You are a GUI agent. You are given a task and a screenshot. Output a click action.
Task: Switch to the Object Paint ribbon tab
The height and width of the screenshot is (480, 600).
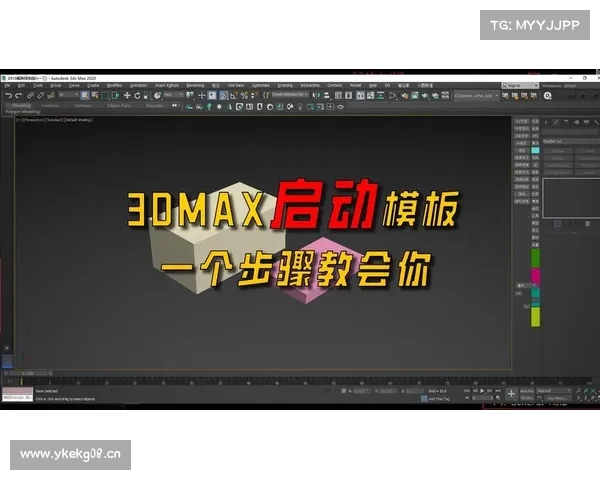pos(119,105)
